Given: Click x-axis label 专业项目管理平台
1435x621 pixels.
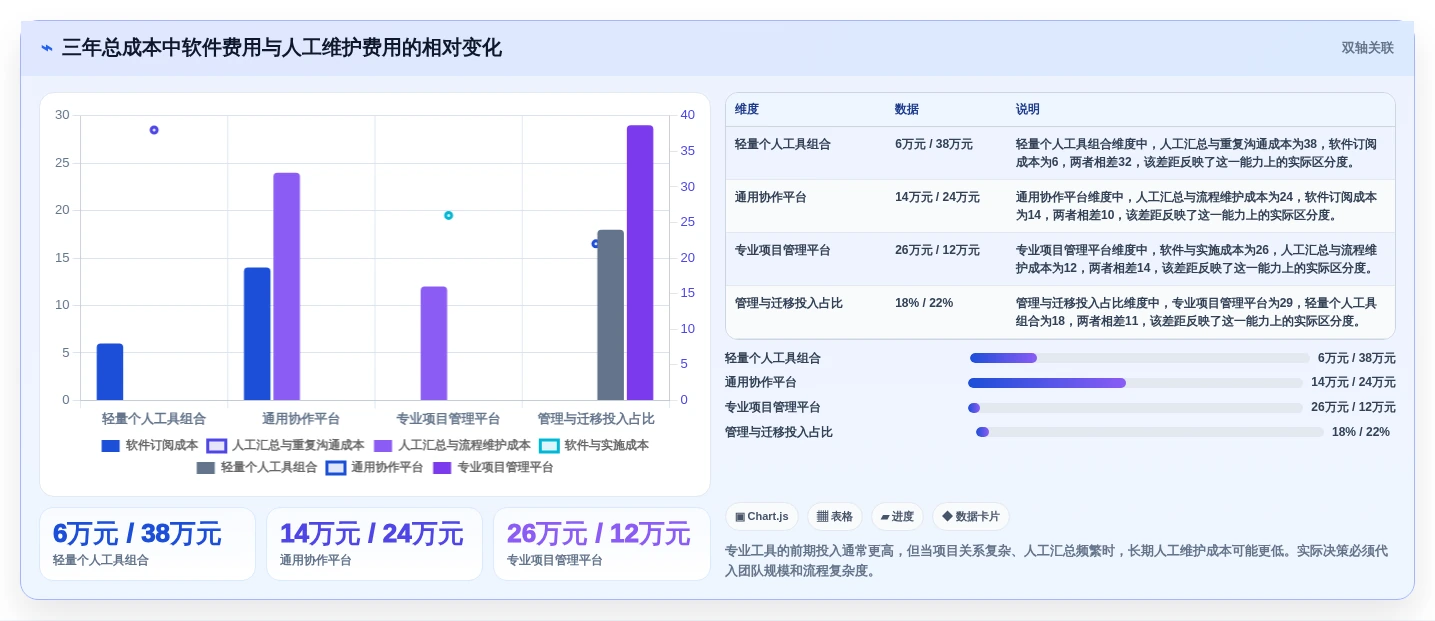Looking at the screenshot, I should click(x=448, y=419).
